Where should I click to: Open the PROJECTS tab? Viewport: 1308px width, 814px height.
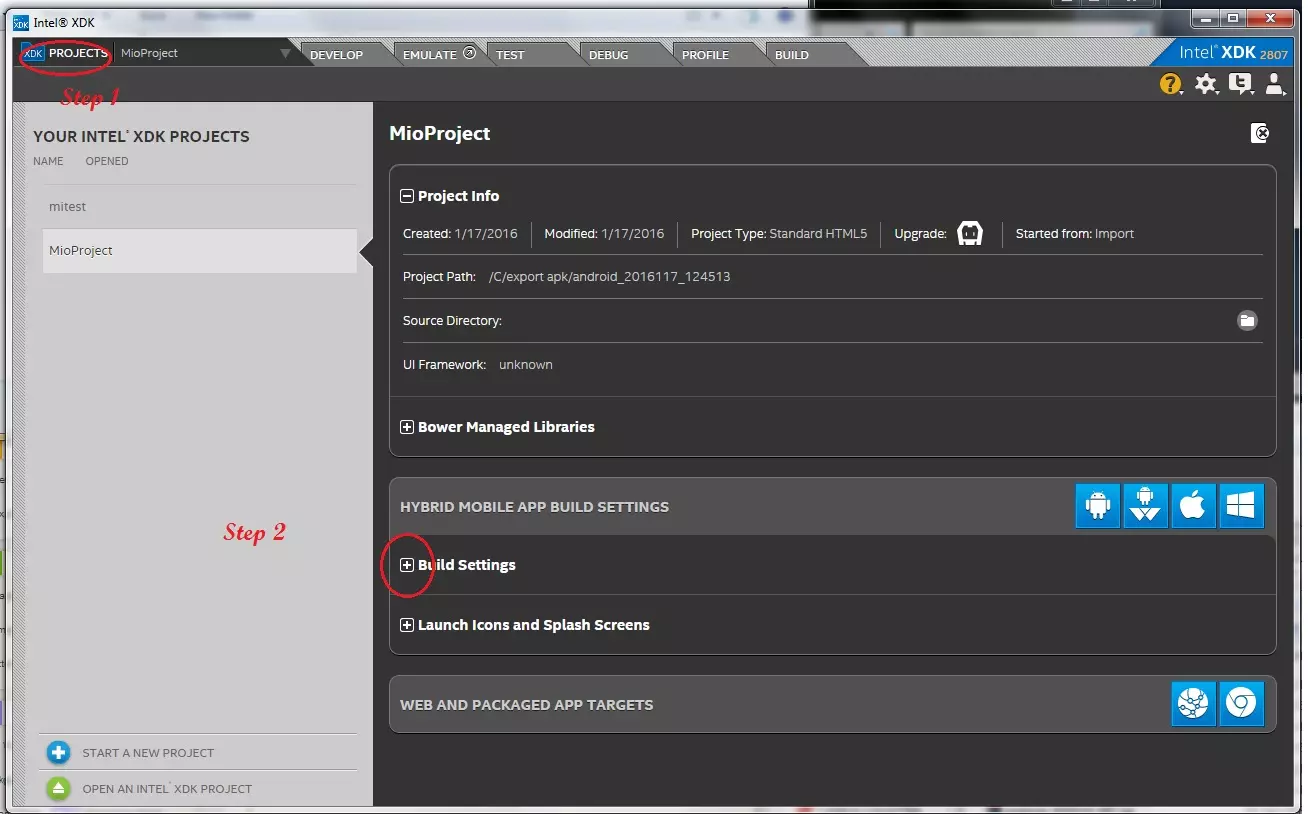click(66, 54)
